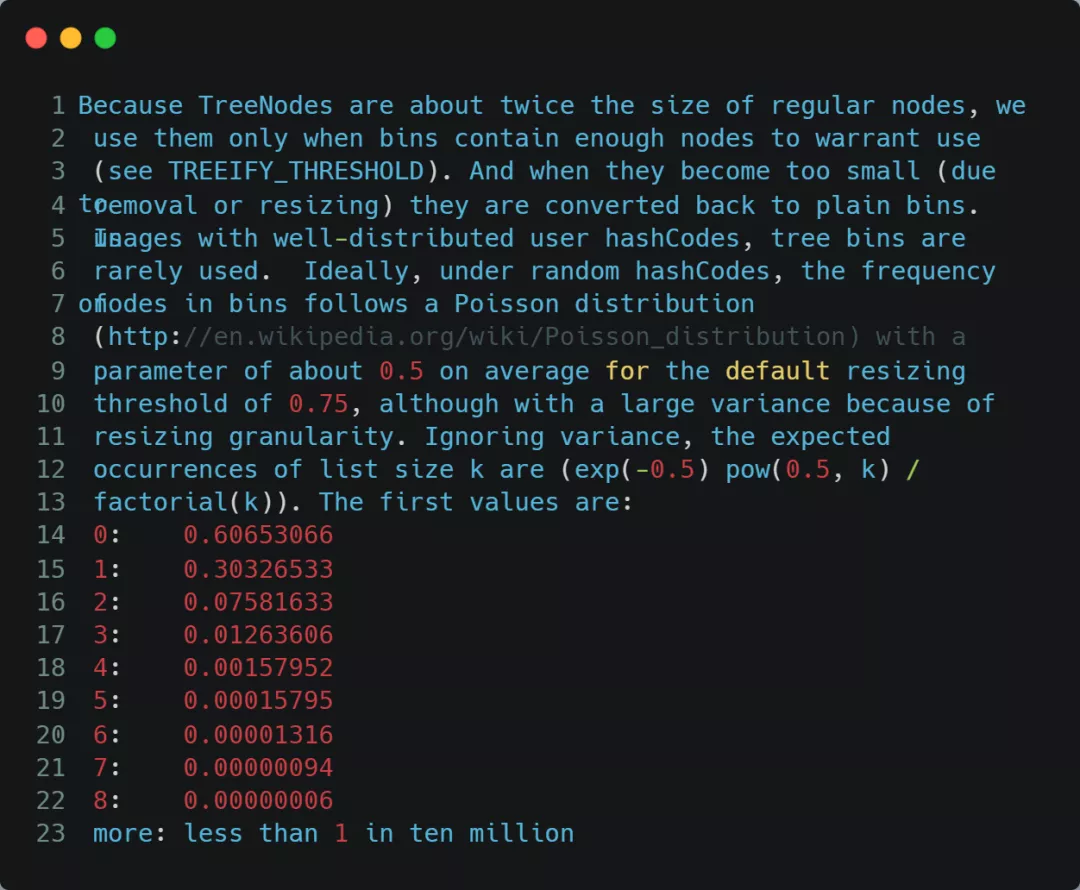Click line number 23 in gutter
Image resolution: width=1080 pixels, height=890 pixels.
[51, 834]
